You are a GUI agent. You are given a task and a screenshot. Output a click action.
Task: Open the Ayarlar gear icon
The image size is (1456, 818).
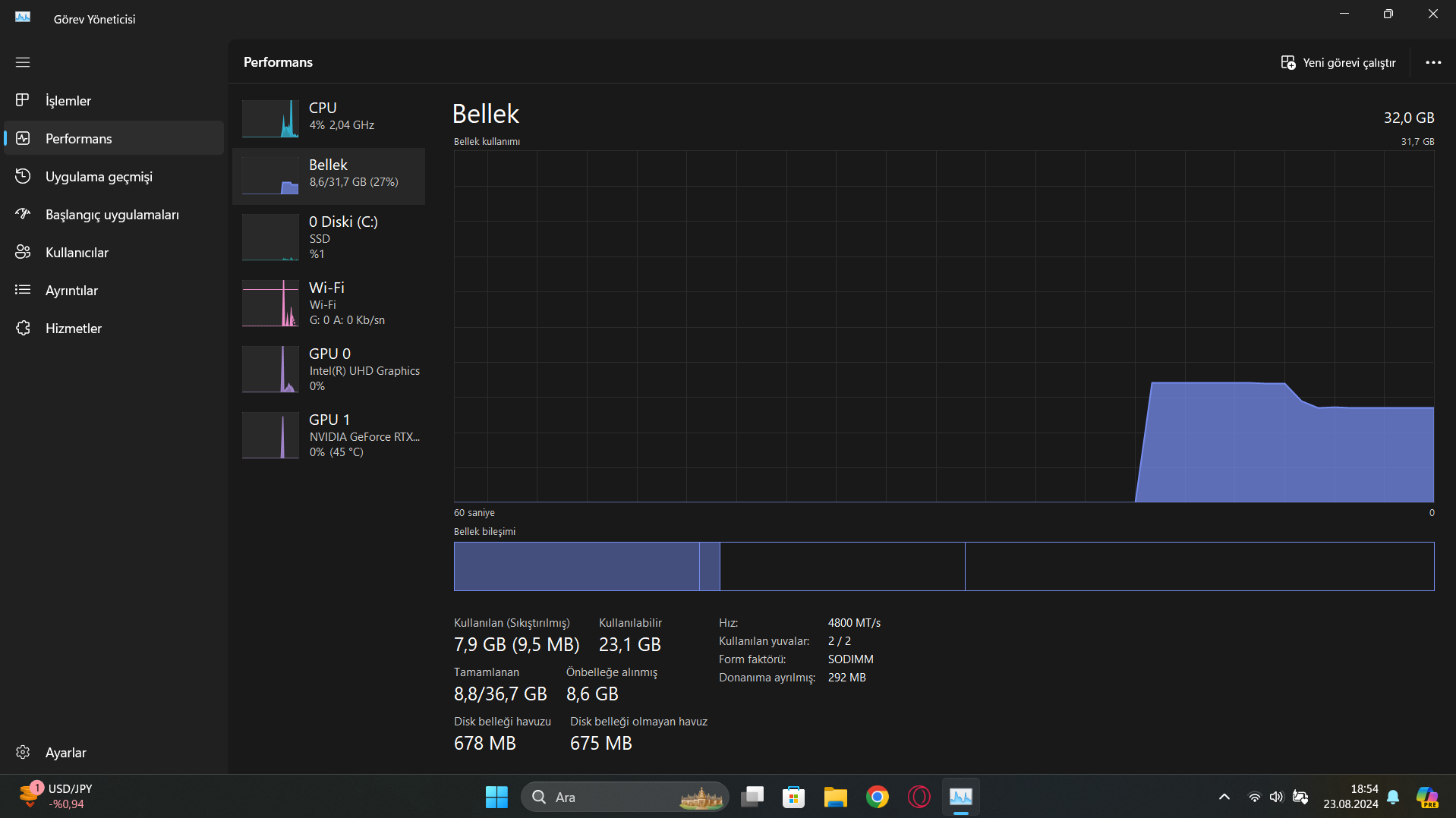[x=23, y=752]
